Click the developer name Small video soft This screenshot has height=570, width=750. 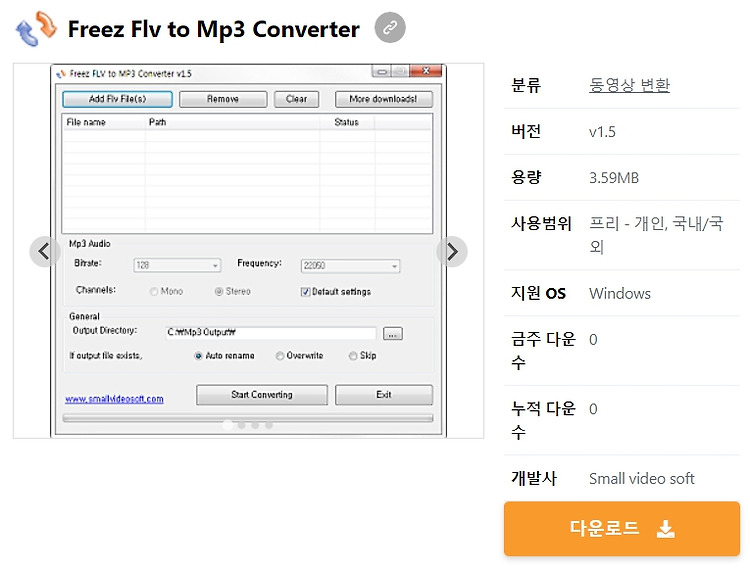[641, 479]
